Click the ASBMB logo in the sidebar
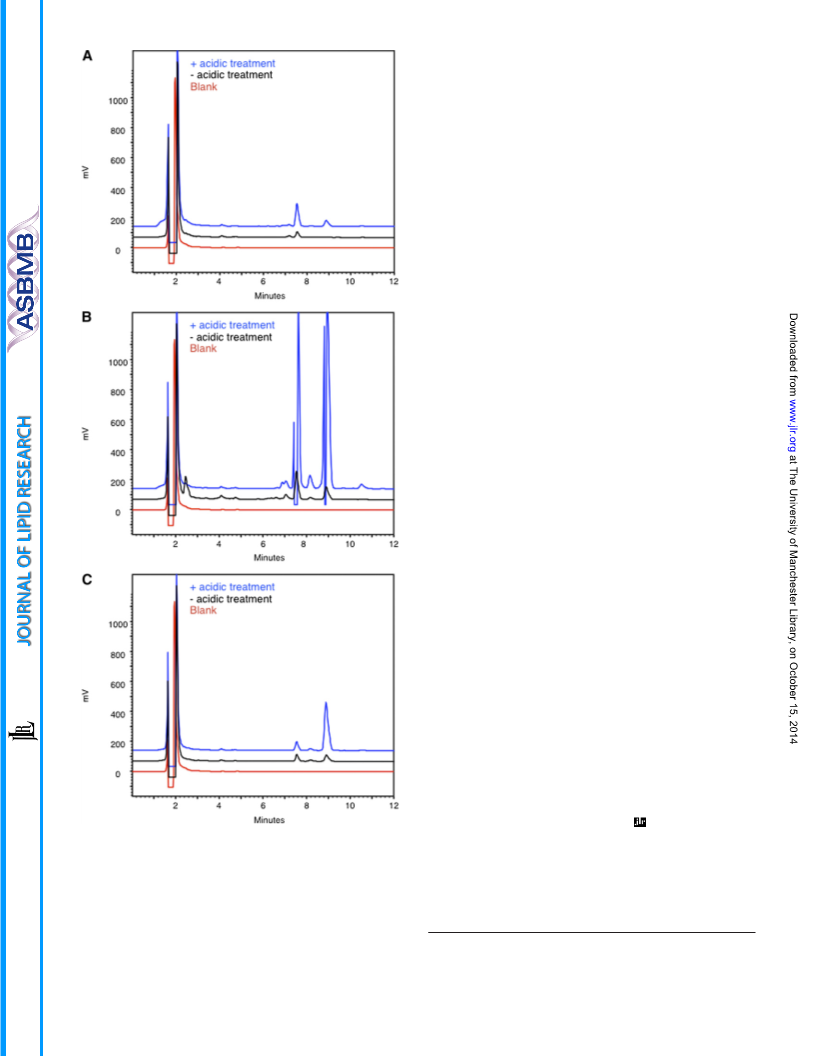This screenshot has width=816, height=1056. tap(23, 279)
